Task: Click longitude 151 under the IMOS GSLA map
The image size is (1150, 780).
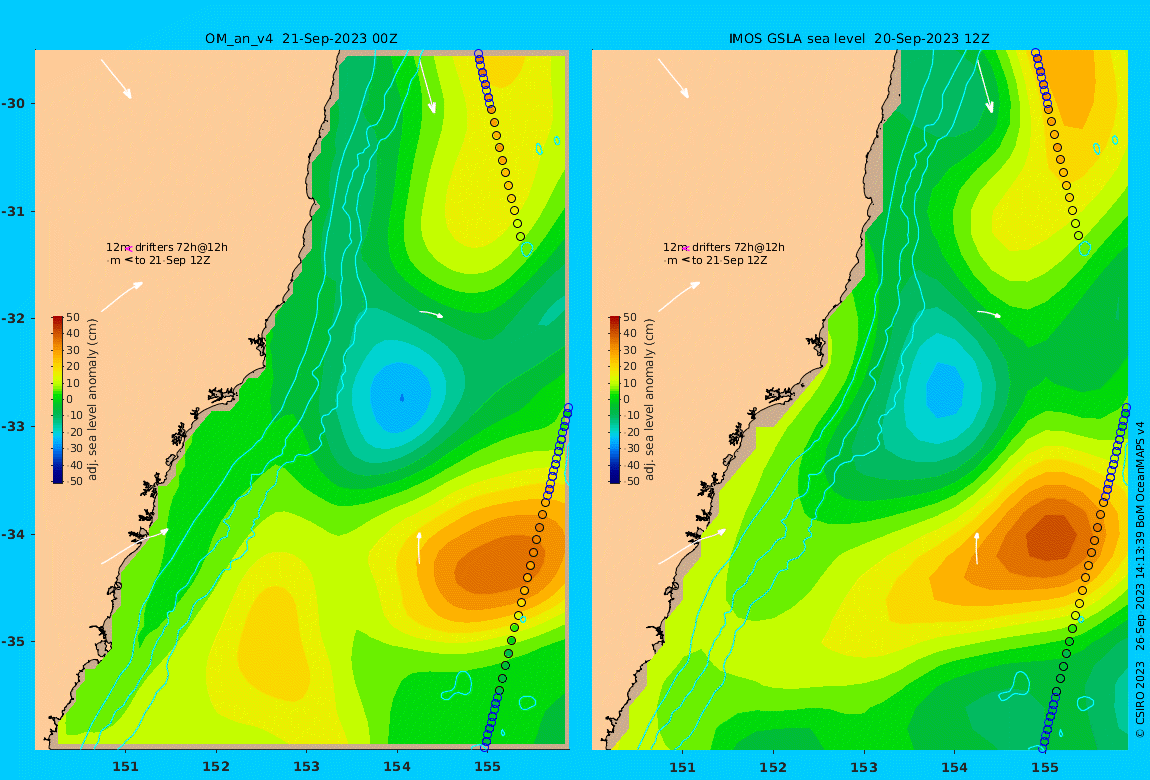Action: pos(683,767)
